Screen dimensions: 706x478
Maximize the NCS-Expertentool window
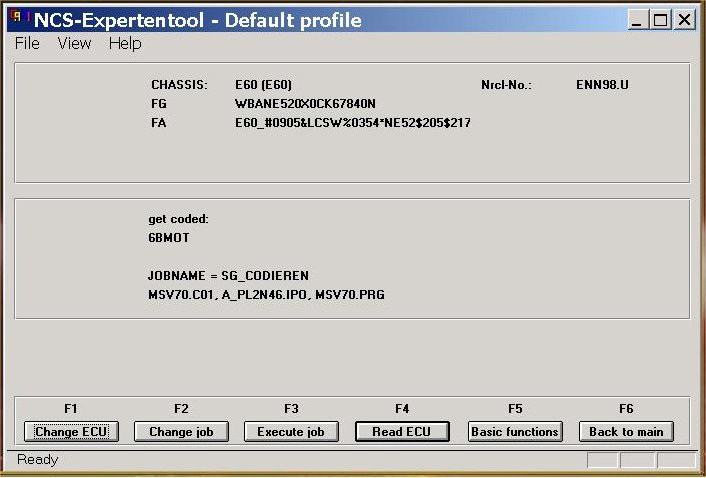[661, 20]
